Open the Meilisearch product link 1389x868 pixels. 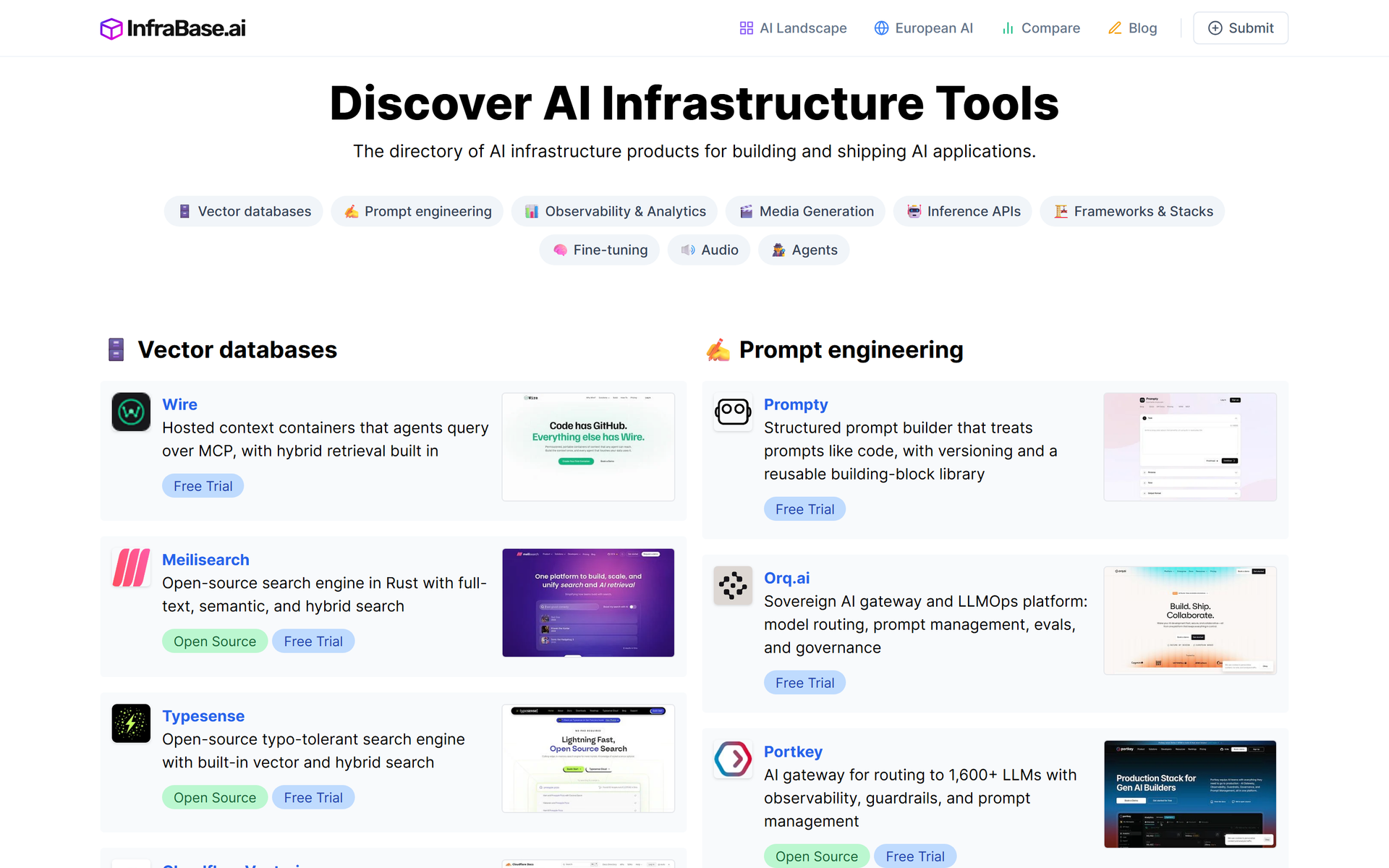pyautogui.click(x=205, y=560)
